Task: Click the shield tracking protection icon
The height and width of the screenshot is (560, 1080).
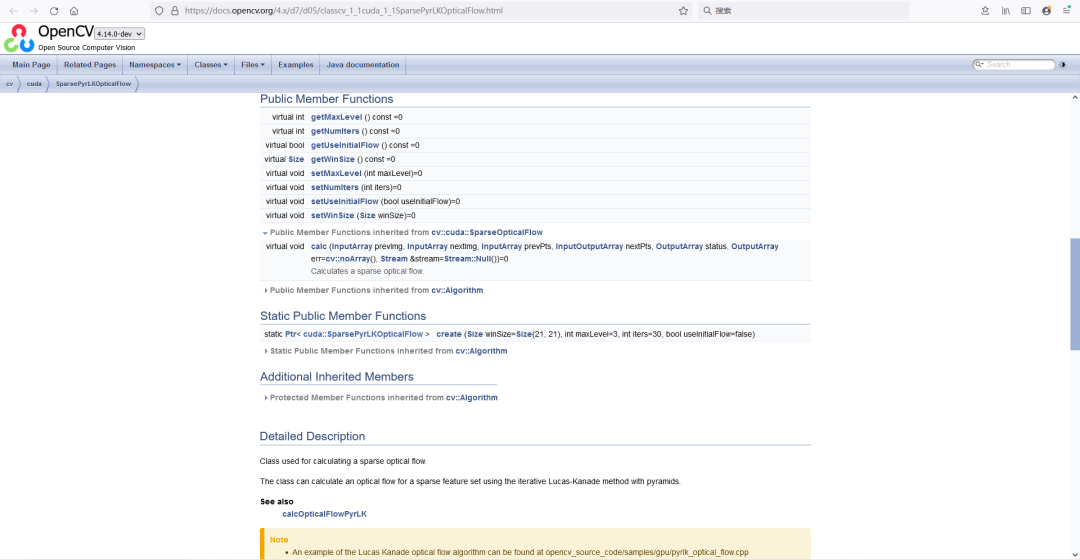Action: (159, 11)
